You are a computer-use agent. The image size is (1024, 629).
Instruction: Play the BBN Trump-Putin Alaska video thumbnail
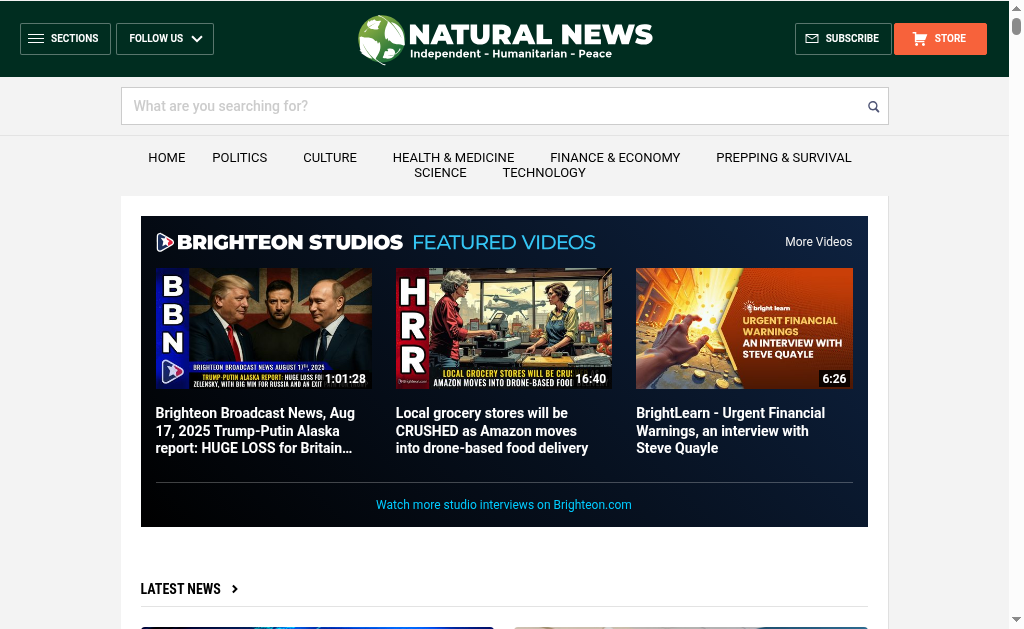tap(264, 328)
